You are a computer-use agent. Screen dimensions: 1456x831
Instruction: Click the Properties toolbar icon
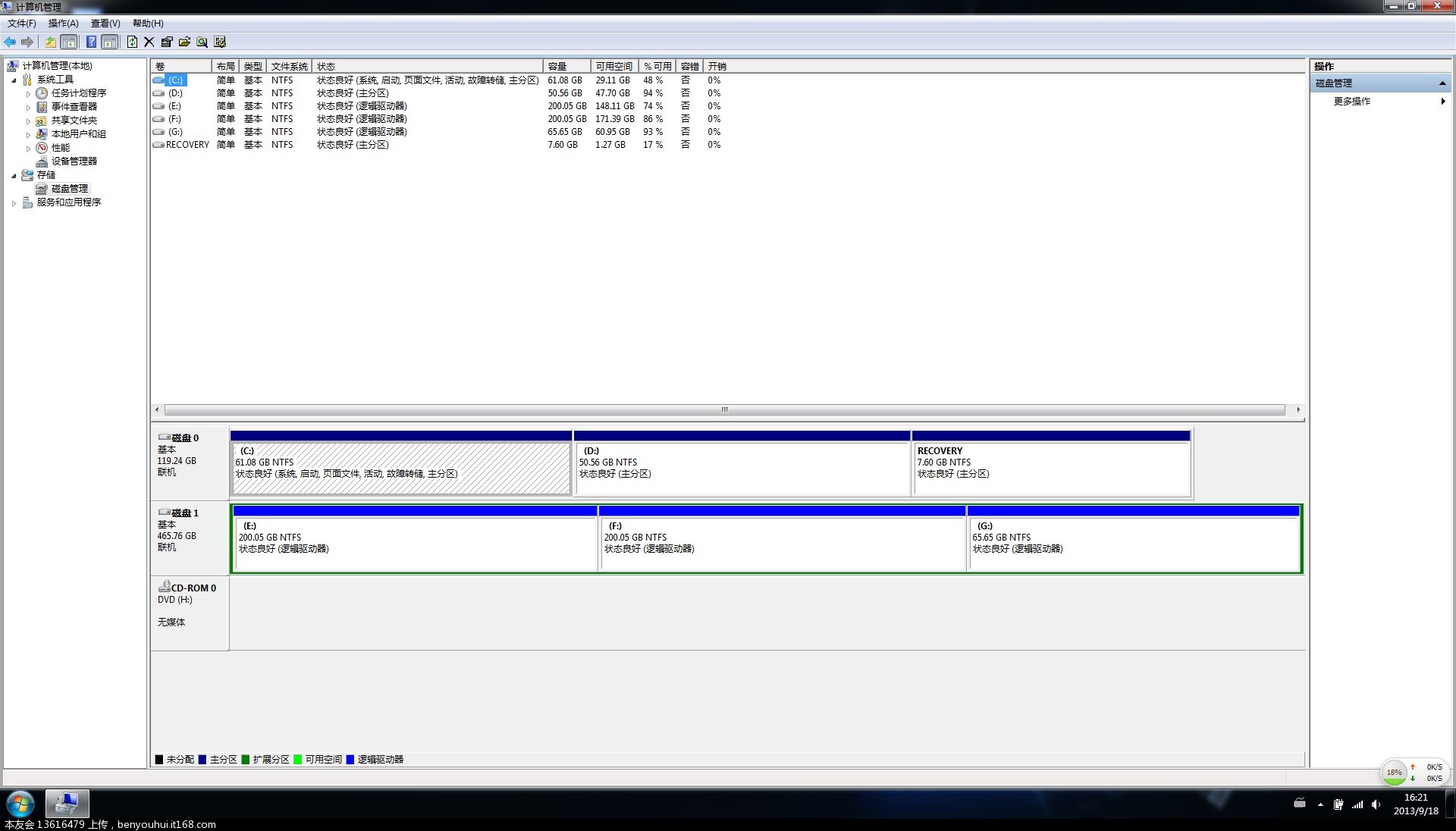(167, 42)
